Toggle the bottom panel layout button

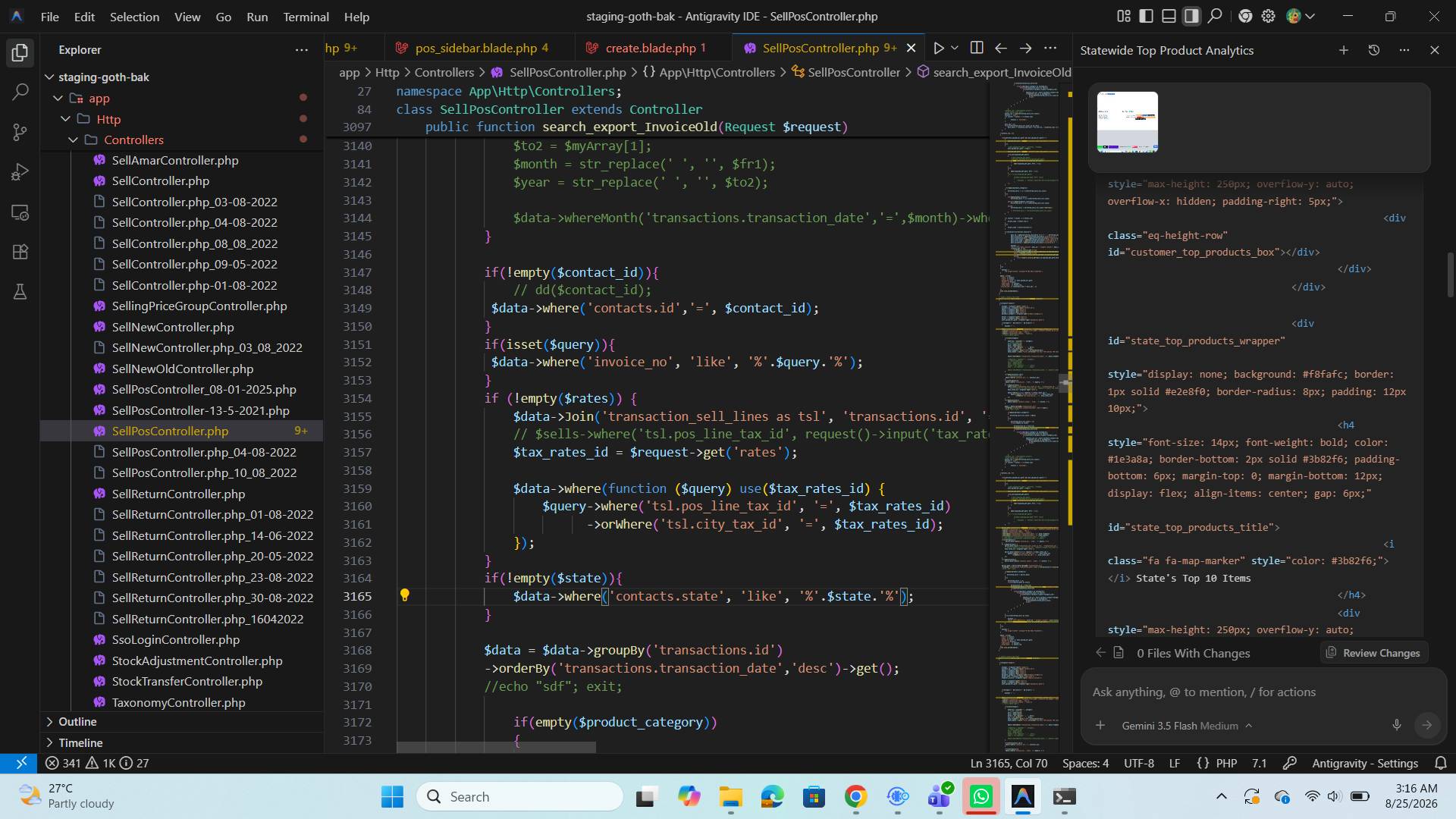tap(1169, 16)
